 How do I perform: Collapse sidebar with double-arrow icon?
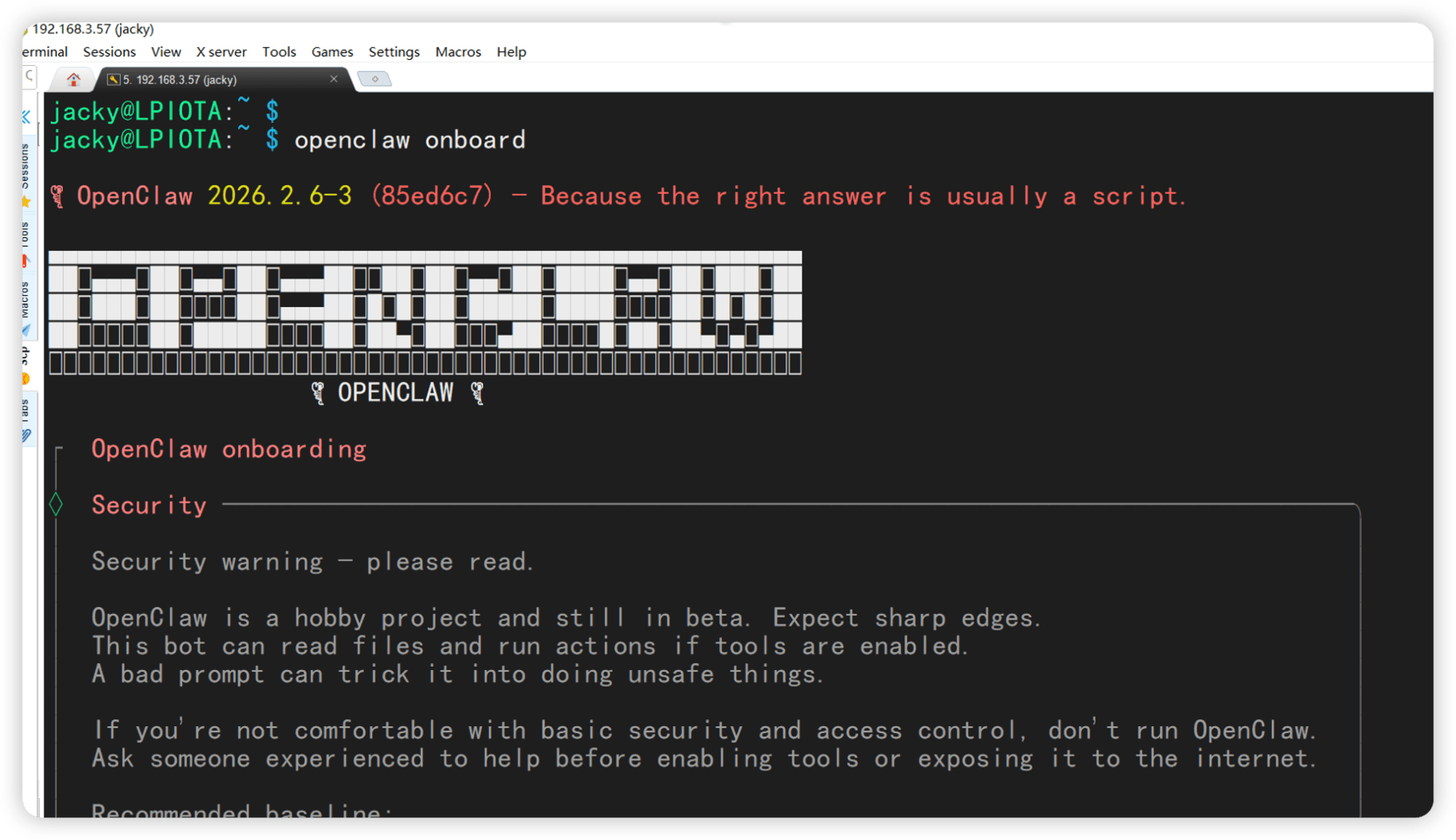point(27,117)
